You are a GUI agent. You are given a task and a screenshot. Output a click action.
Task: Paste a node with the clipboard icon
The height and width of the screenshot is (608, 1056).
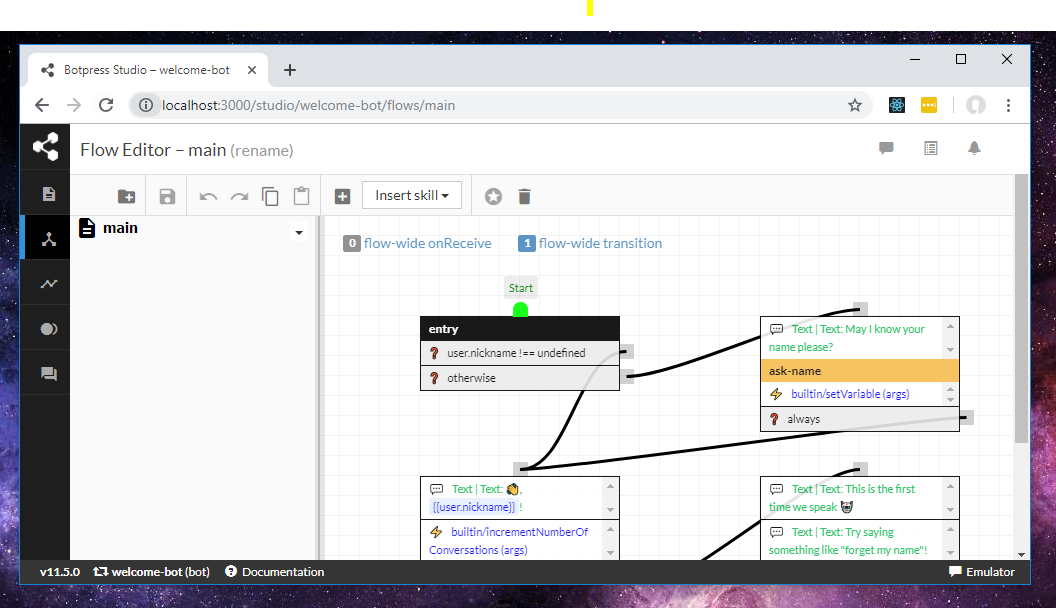pos(302,196)
